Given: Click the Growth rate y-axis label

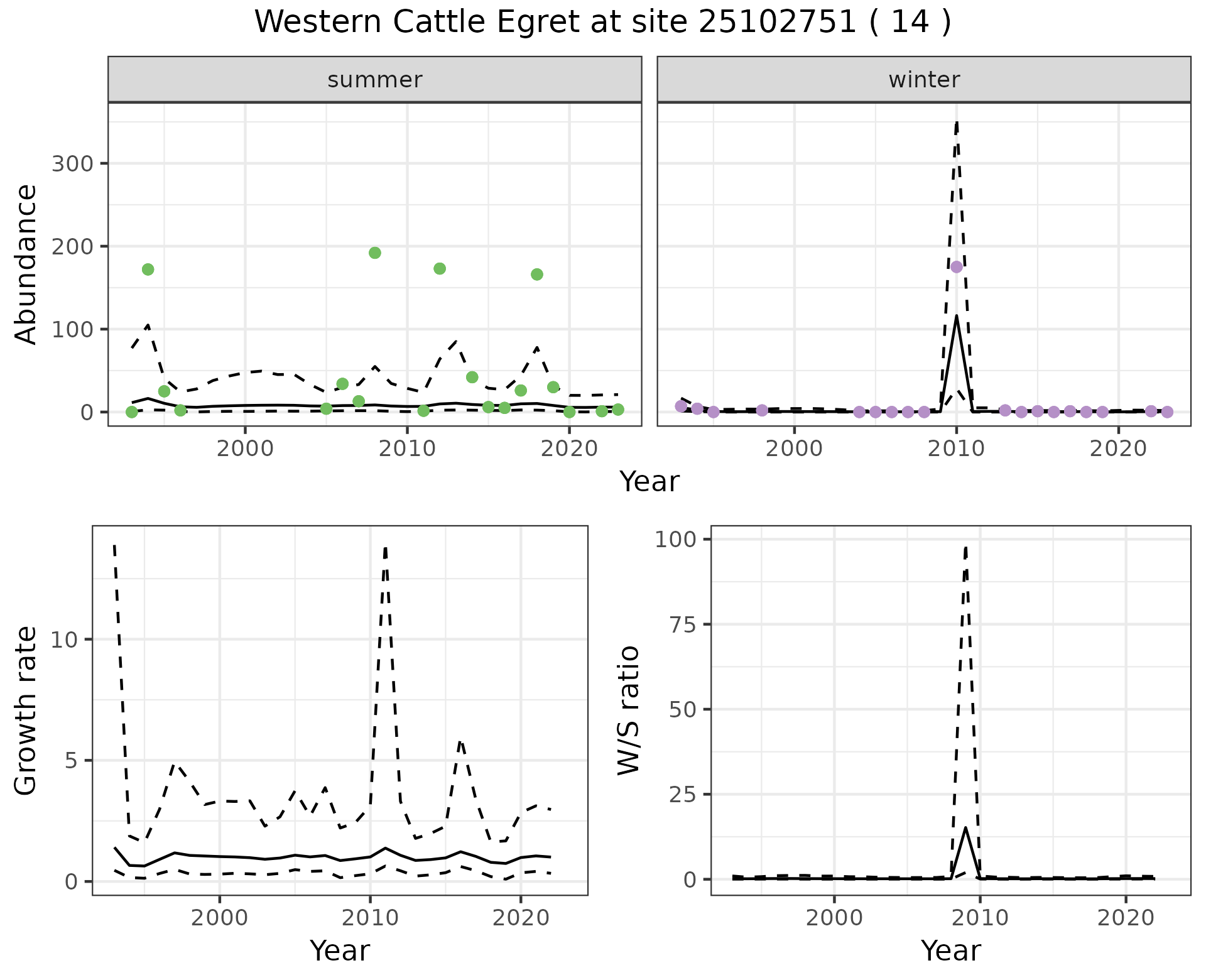Looking at the screenshot, I should (26, 710).
